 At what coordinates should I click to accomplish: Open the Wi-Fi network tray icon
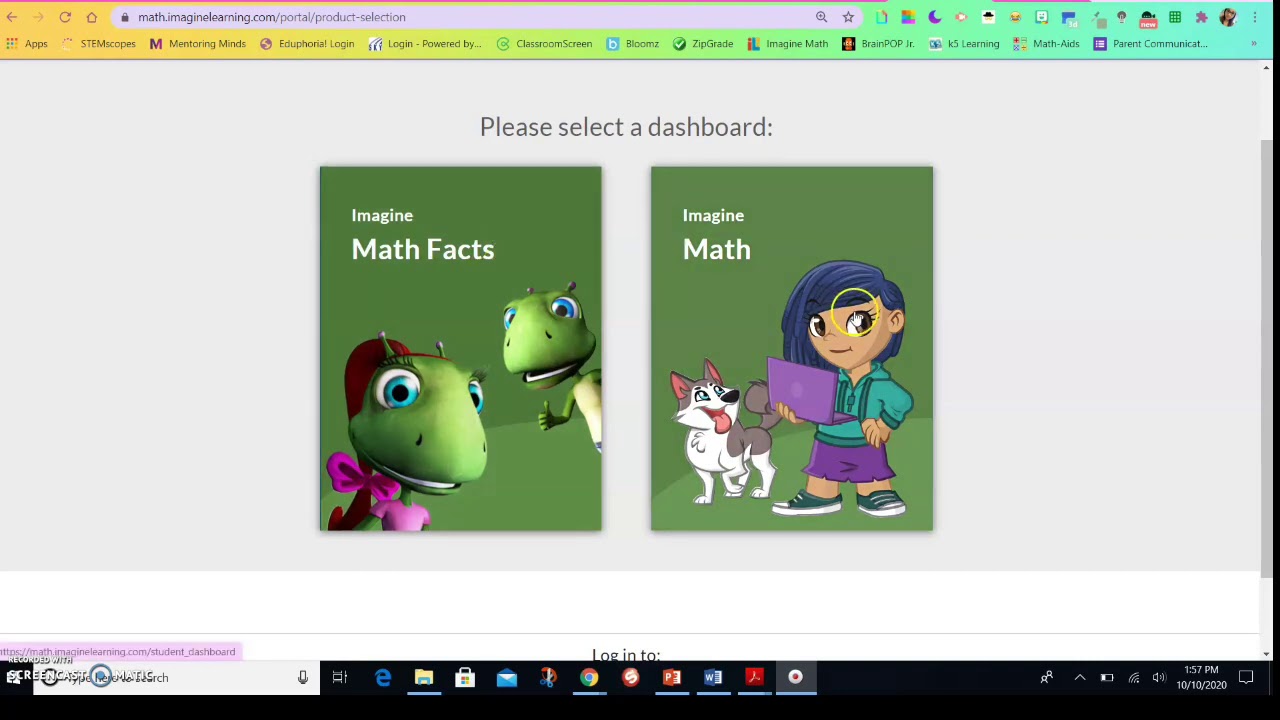pyautogui.click(x=1134, y=678)
